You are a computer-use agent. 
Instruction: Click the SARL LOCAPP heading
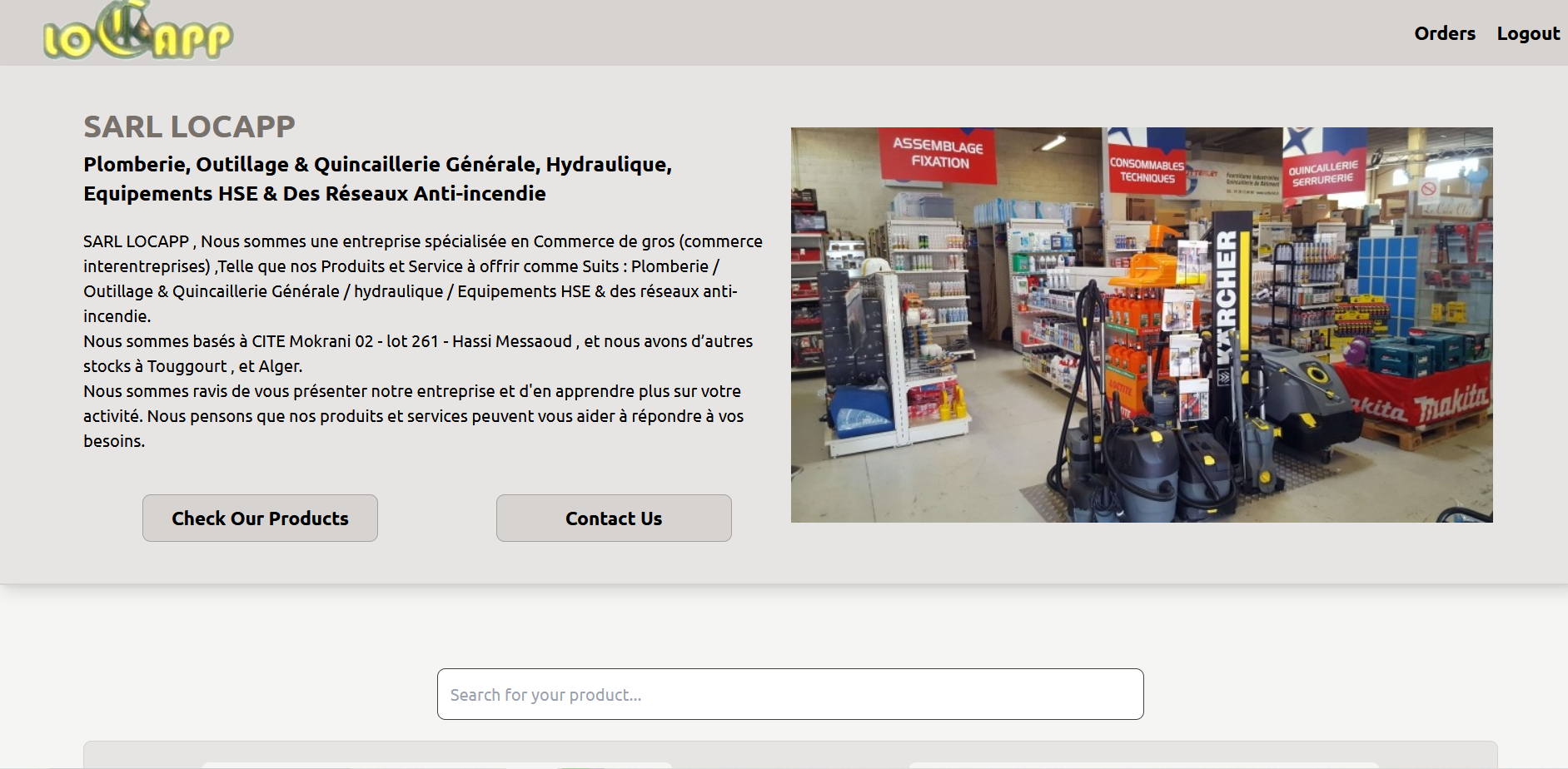click(189, 127)
